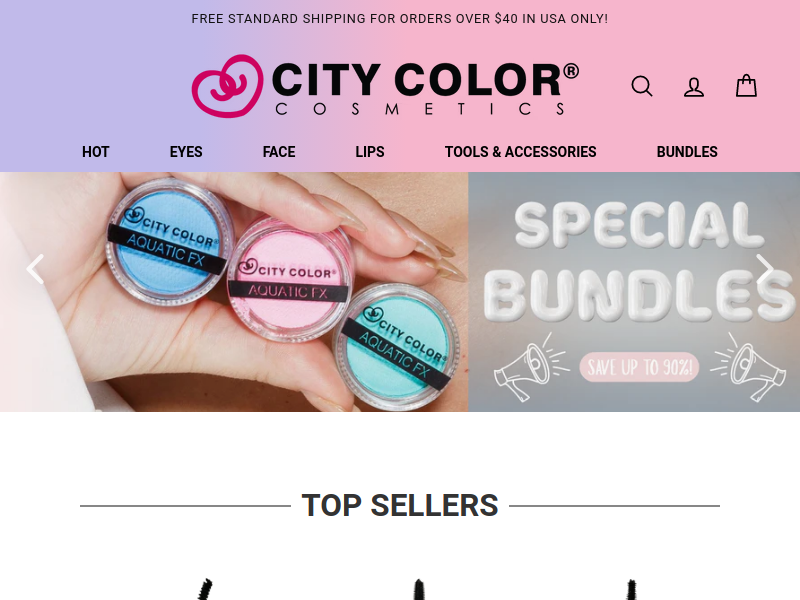Open the account profile icon
This screenshot has height=600, width=800.
tap(694, 87)
